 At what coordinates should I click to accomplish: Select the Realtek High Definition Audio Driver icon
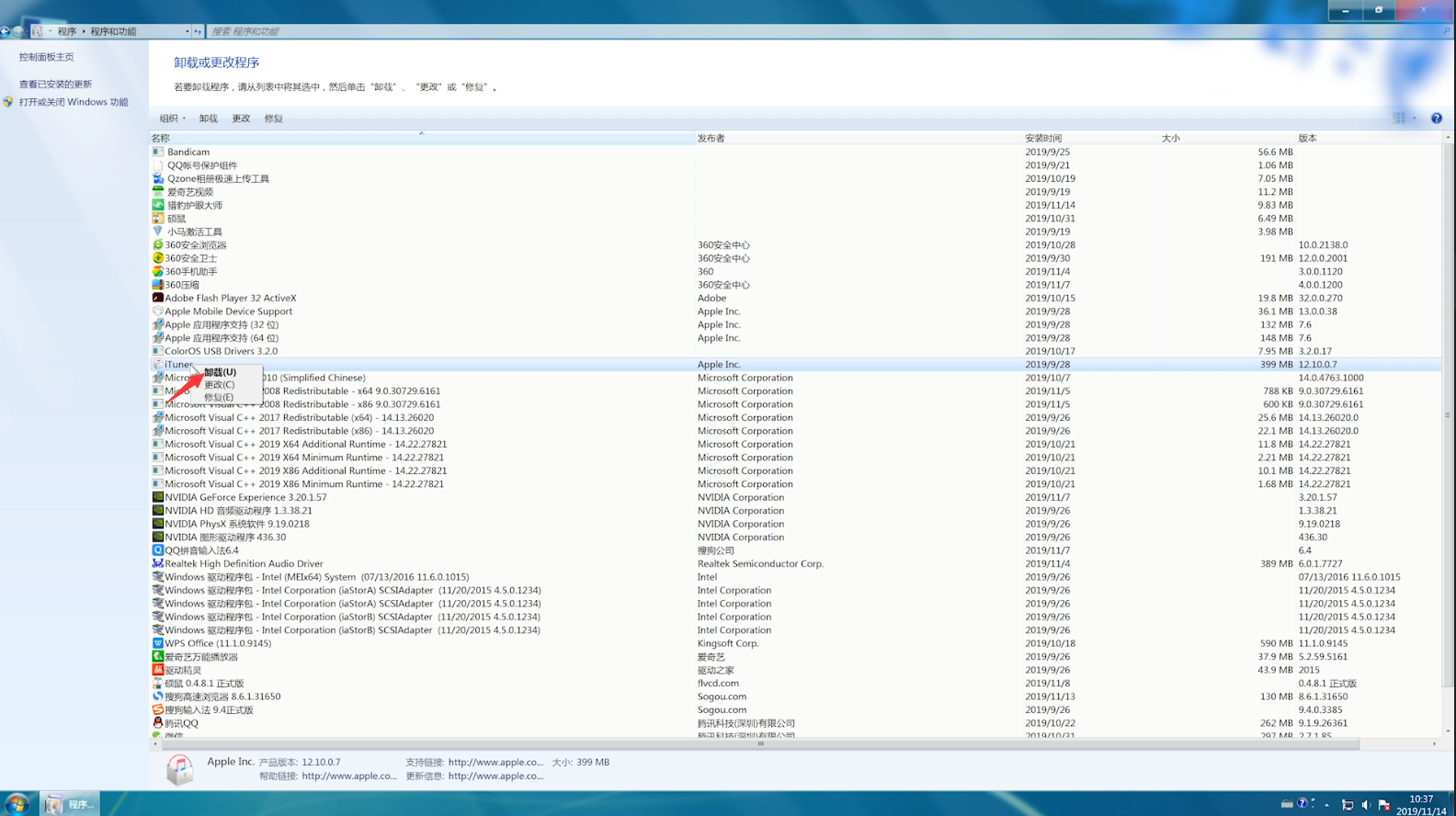[158, 563]
